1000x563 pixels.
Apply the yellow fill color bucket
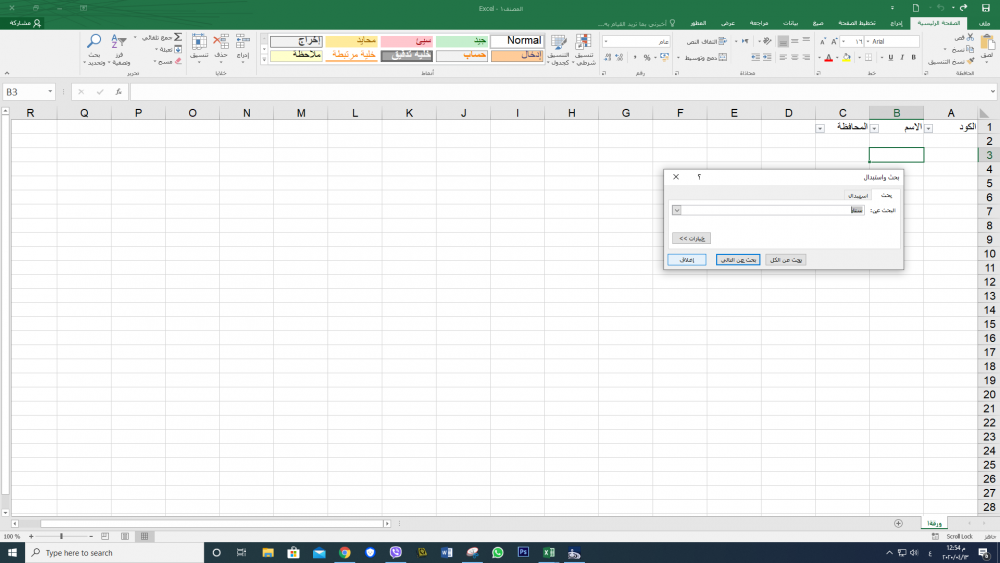pyautogui.click(x=846, y=57)
